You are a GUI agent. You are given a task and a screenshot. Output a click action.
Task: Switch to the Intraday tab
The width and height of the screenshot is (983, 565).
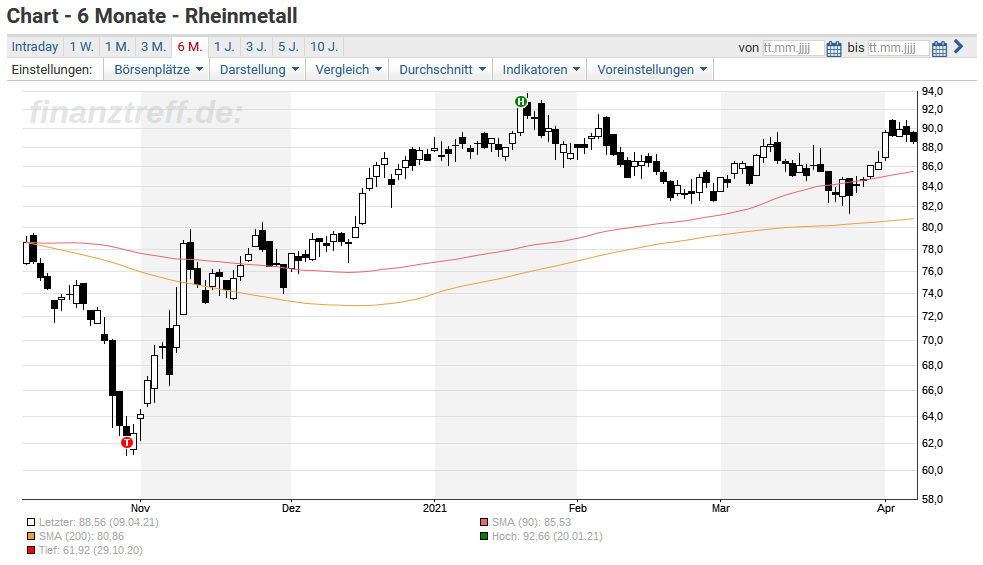[x=34, y=47]
